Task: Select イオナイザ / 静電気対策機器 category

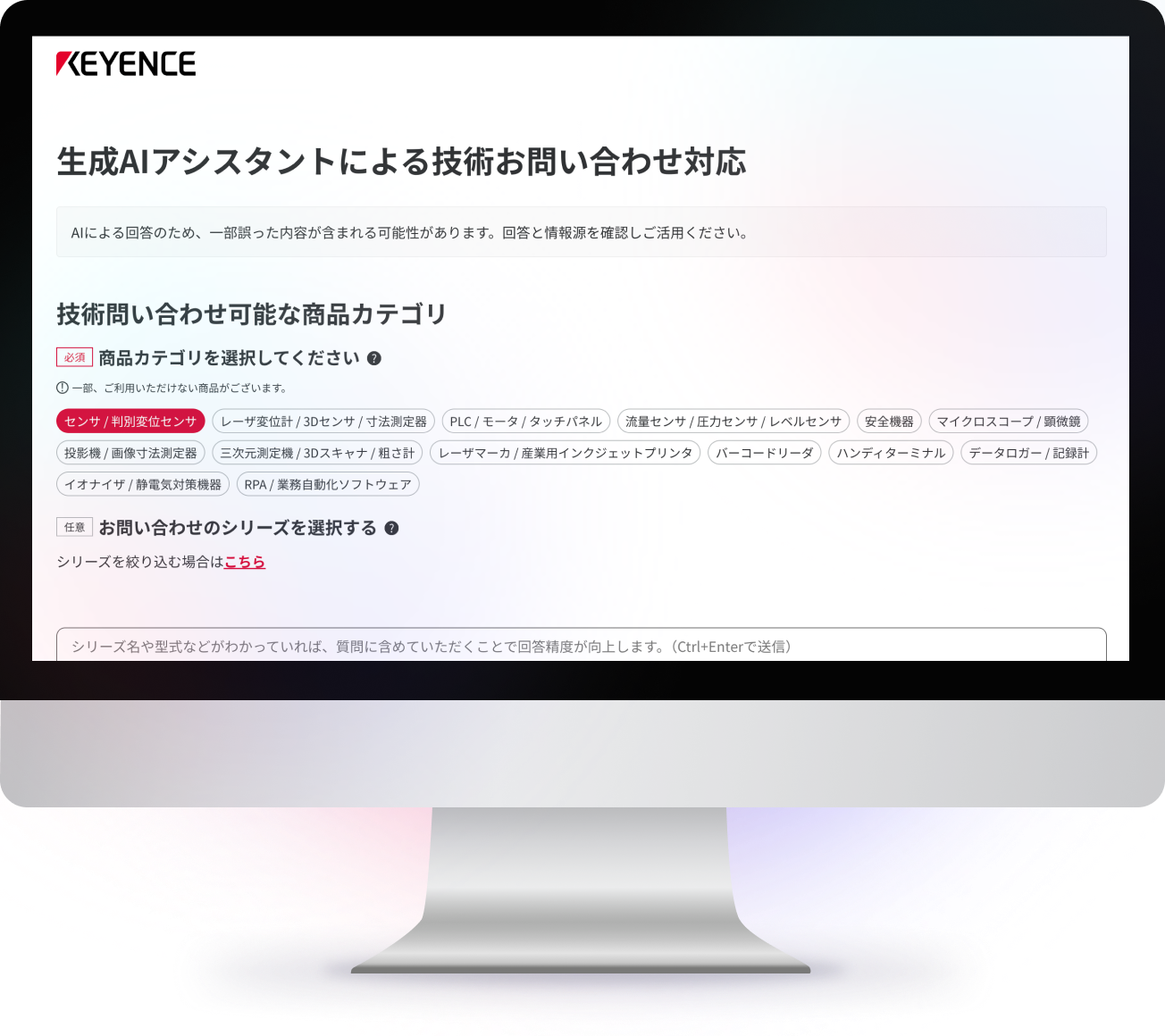Action: click(143, 484)
